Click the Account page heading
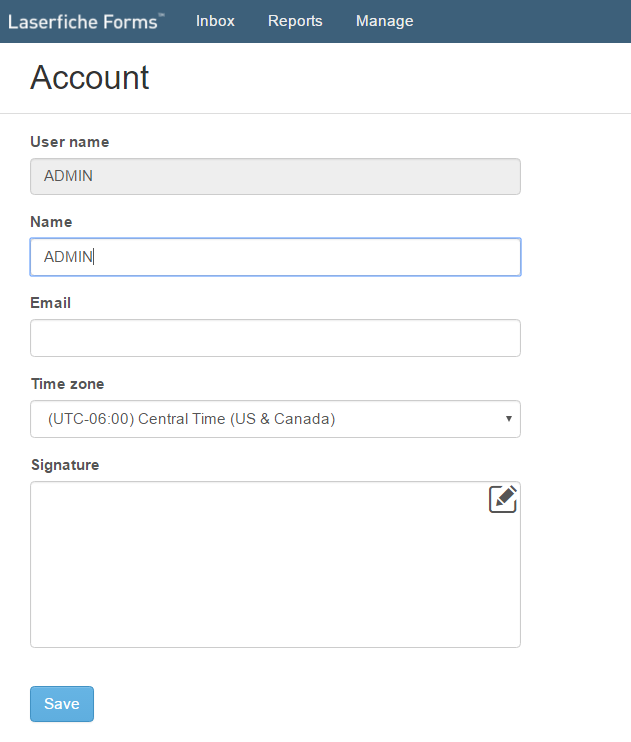The width and height of the screenshot is (631, 742). coord(90,77)
